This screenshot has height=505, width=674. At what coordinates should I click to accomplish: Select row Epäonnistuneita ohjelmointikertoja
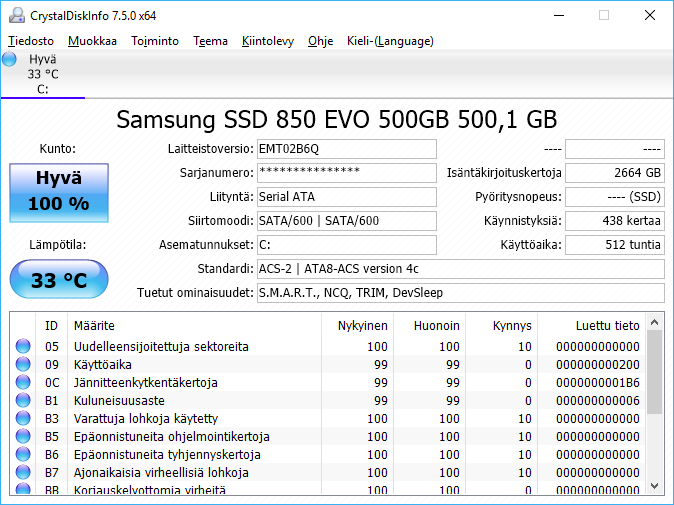point(328,437)
